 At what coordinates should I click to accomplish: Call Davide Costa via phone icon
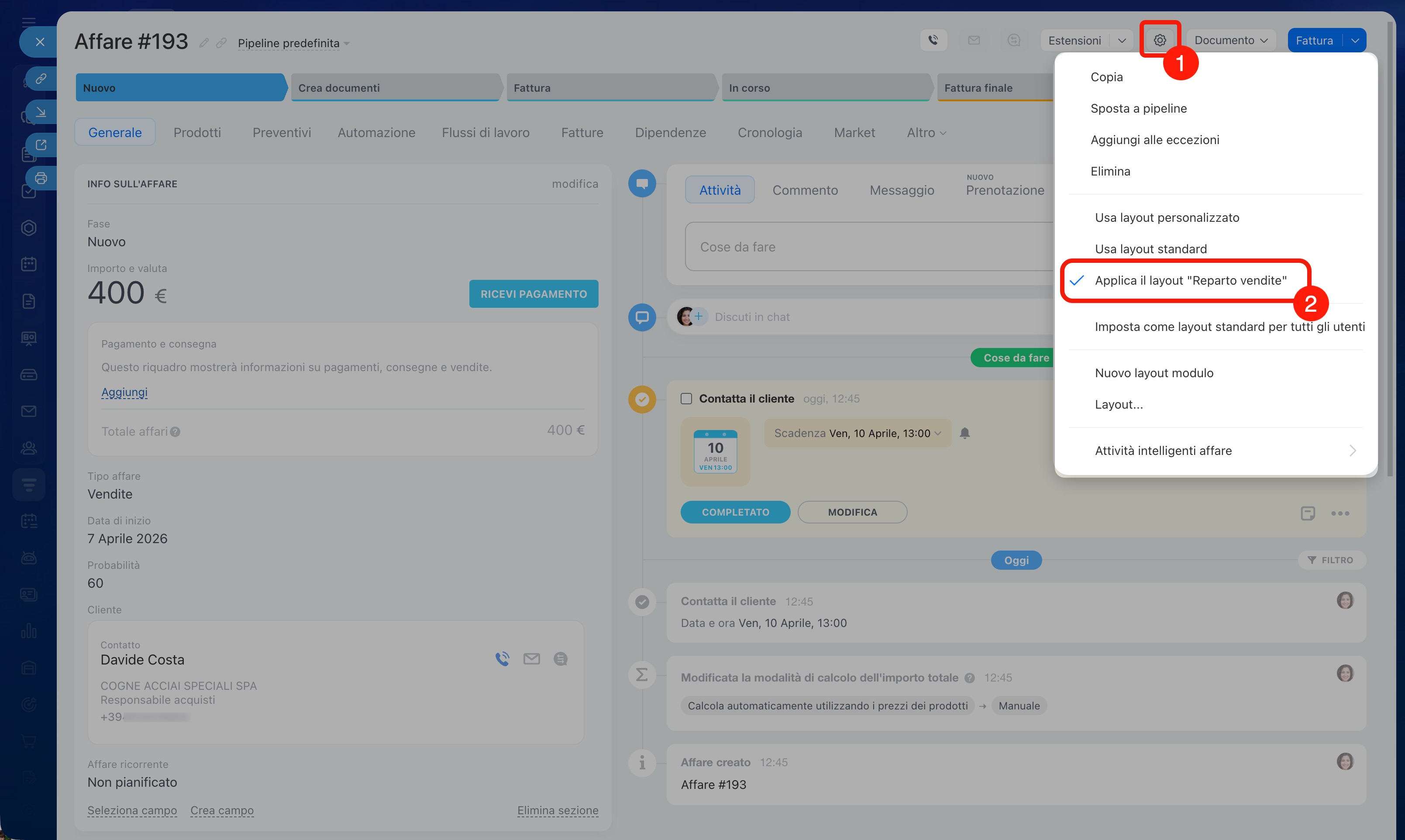click(502, 658)
